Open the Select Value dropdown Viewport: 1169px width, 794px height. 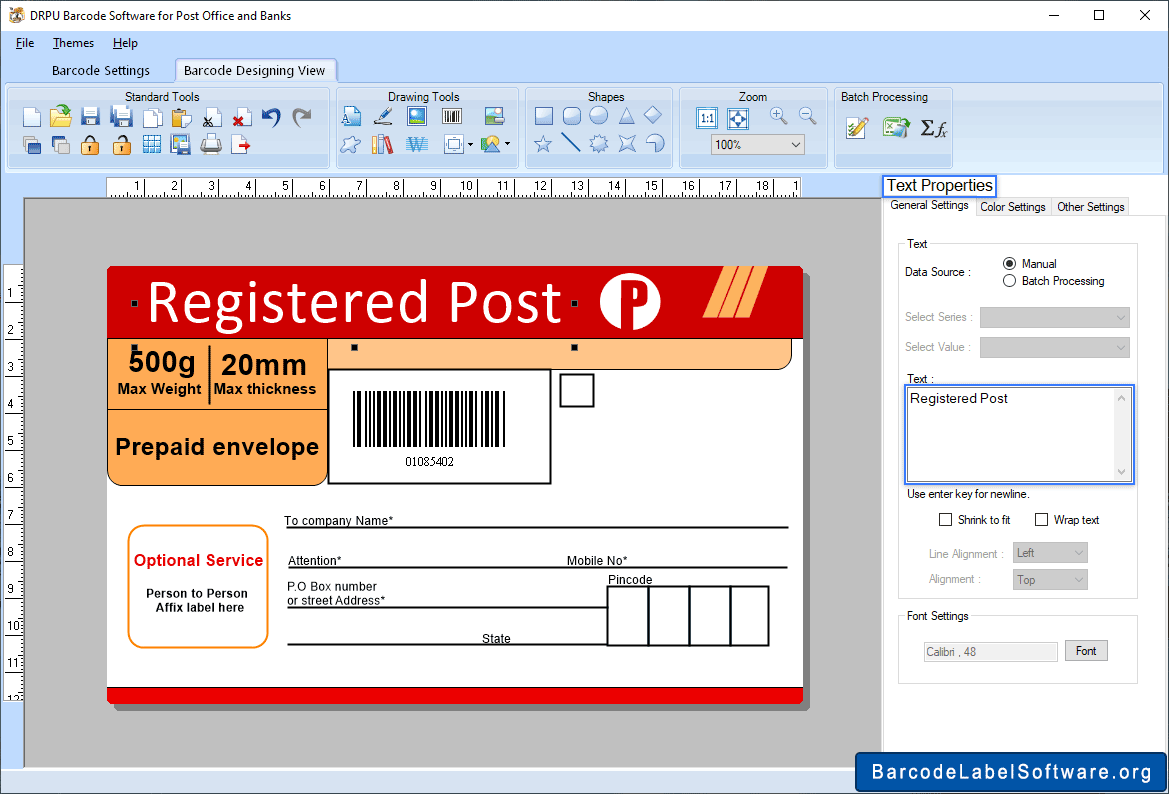pyautogui.click(x=1054, y=347)
